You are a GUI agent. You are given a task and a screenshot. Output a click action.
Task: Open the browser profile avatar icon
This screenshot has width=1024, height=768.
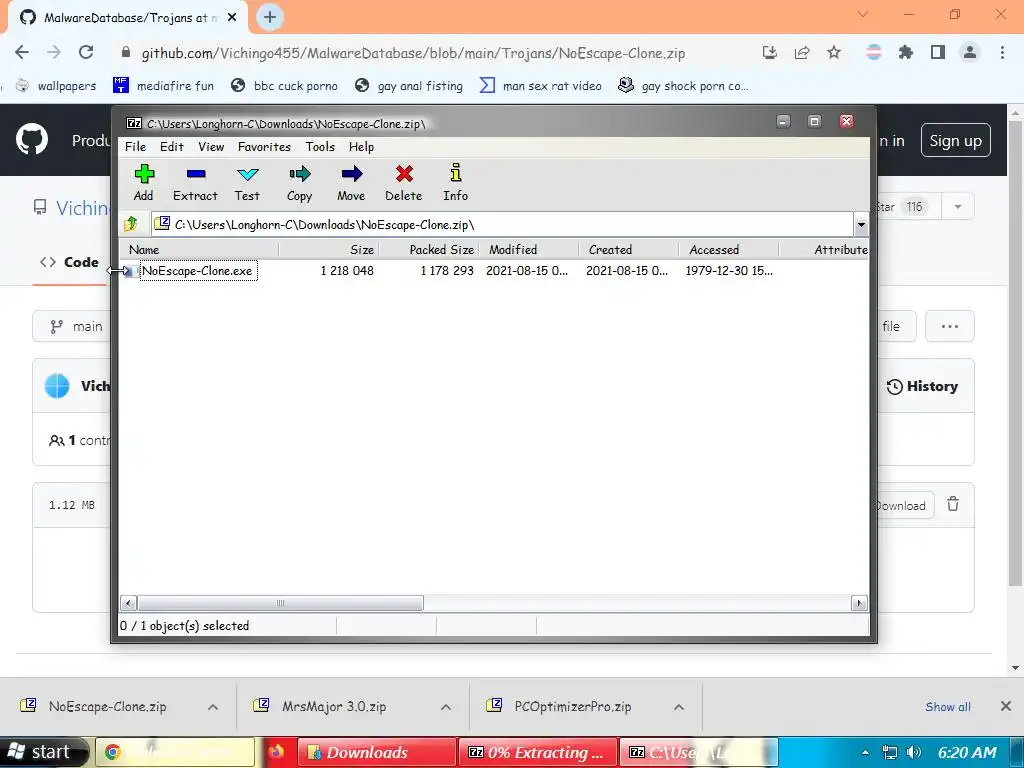click(970, 52)
